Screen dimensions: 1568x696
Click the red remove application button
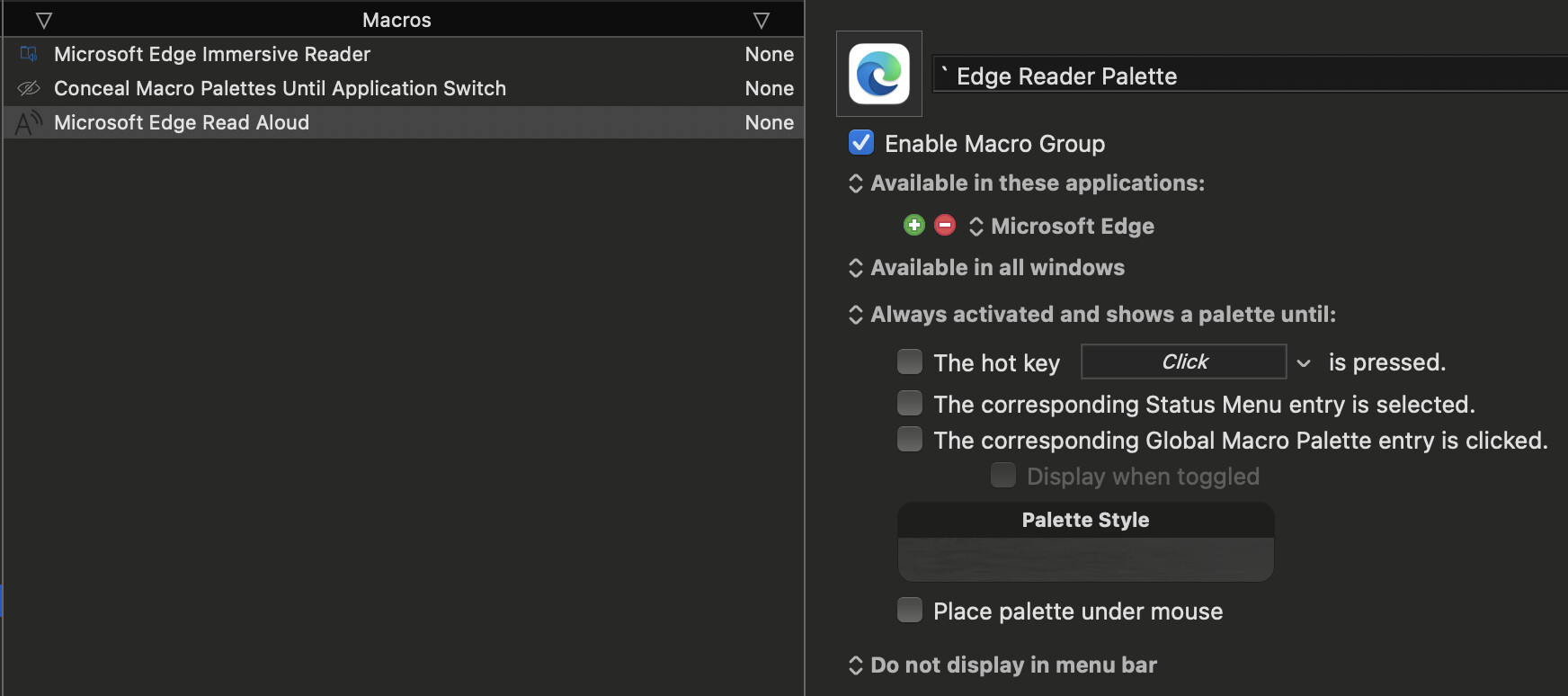[x=945, y=225]
